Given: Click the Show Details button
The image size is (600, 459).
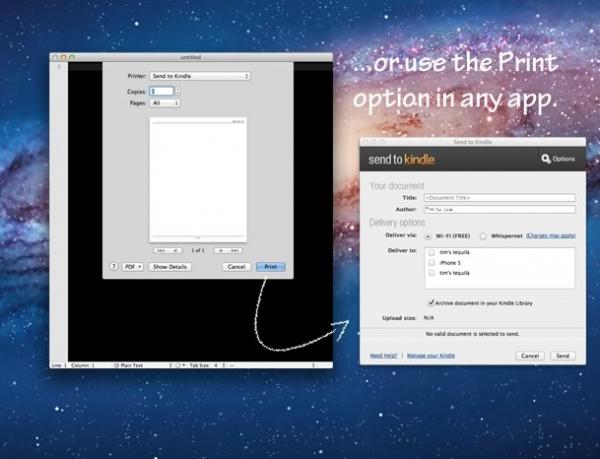Looking at the screenshot, I should coord(170,267).
